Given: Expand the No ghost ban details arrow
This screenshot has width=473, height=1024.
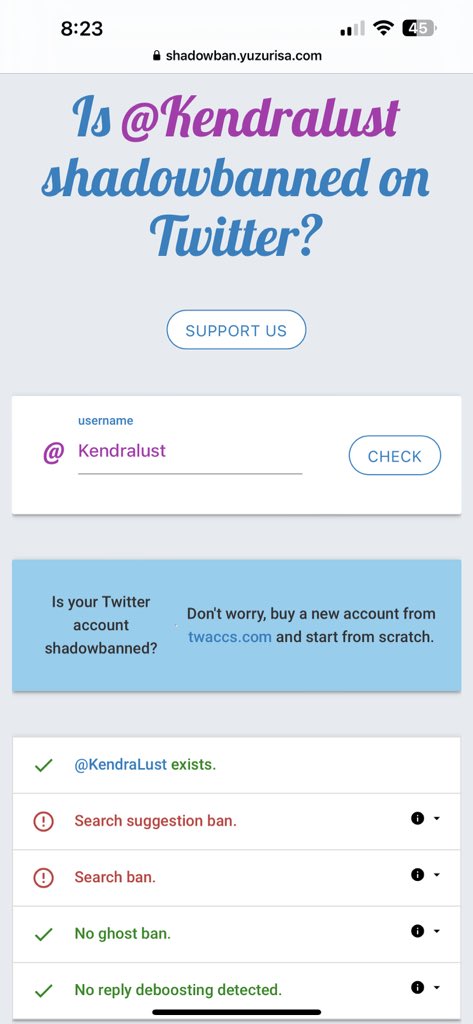Looking at the screenshot, I should click(x=436, y=931).
